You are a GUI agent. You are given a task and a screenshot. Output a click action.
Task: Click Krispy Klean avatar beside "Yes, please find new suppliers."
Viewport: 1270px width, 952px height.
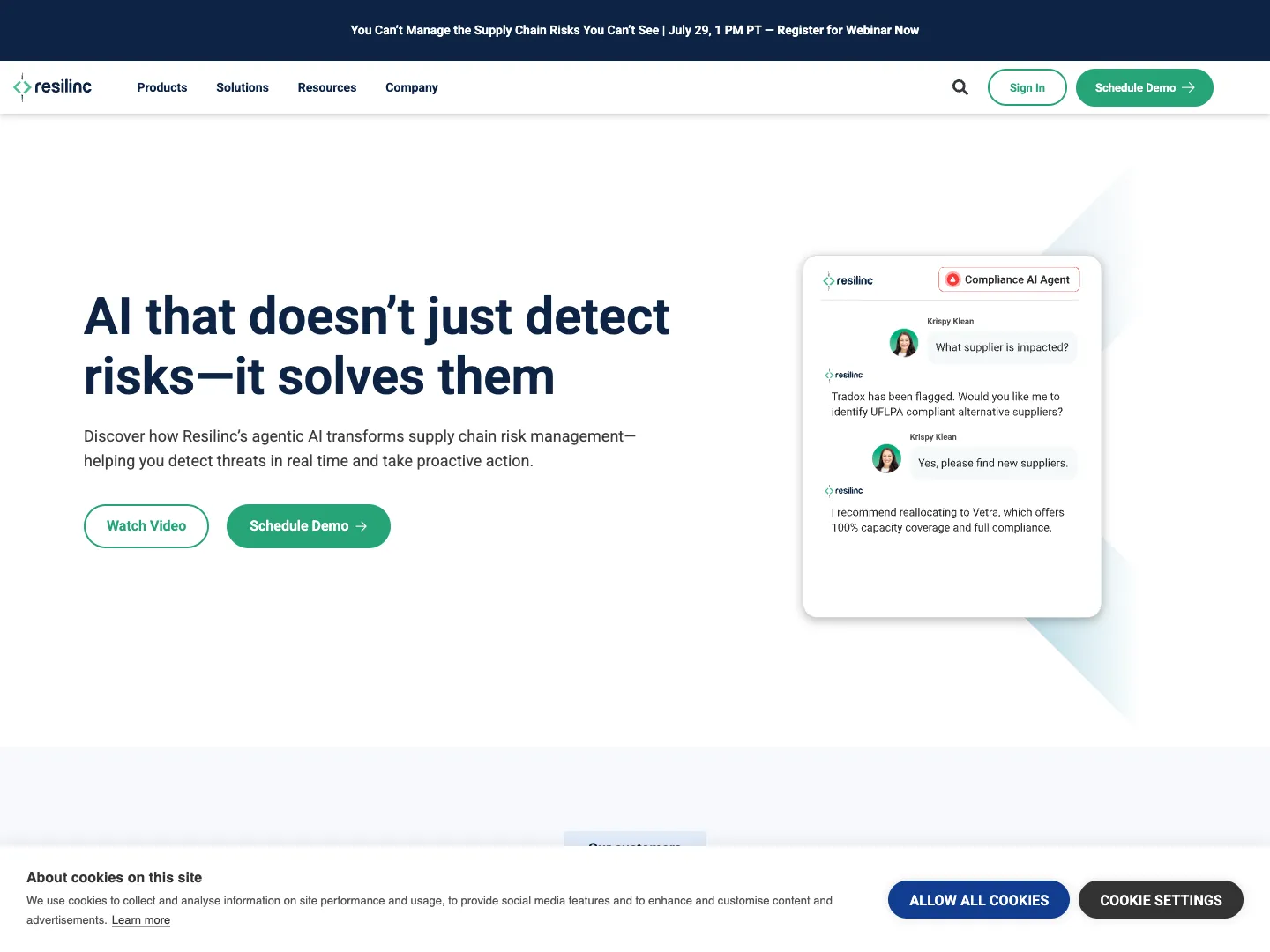(886, 458)
